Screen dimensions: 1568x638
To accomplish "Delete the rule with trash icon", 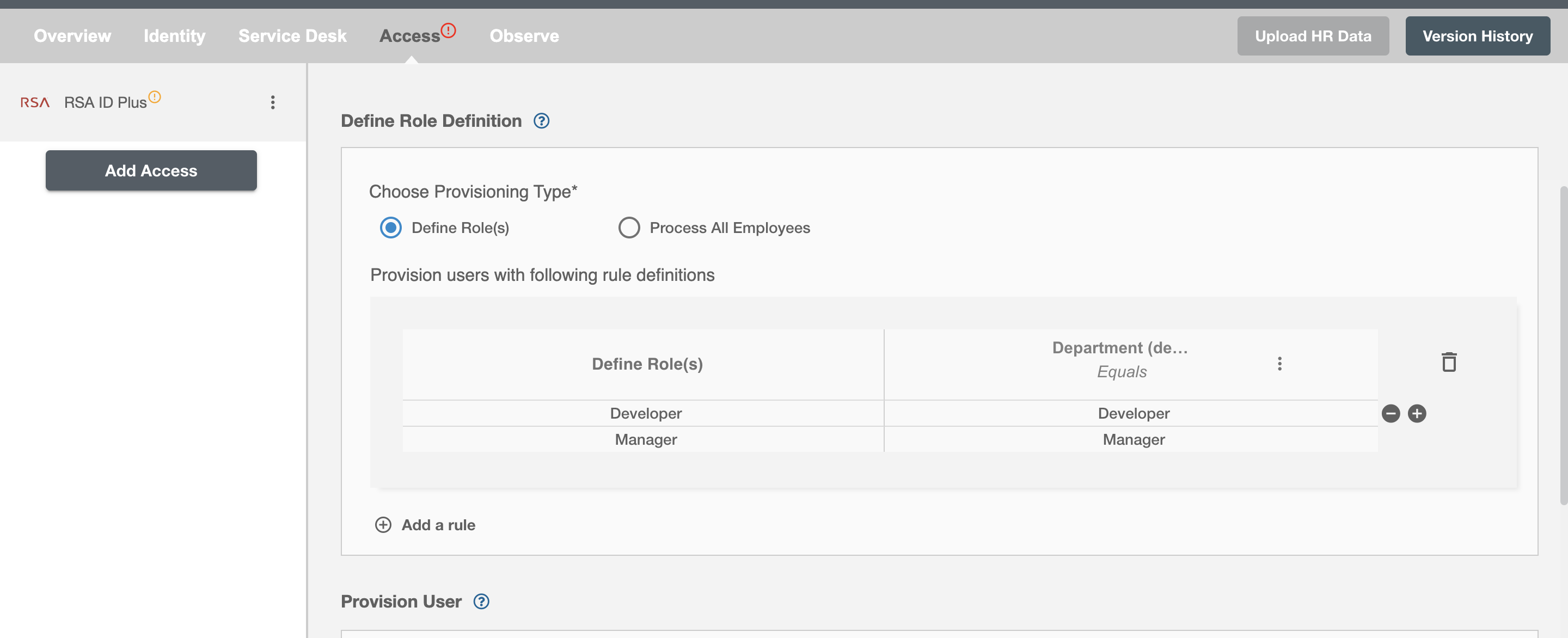I will pos(1449,361).
